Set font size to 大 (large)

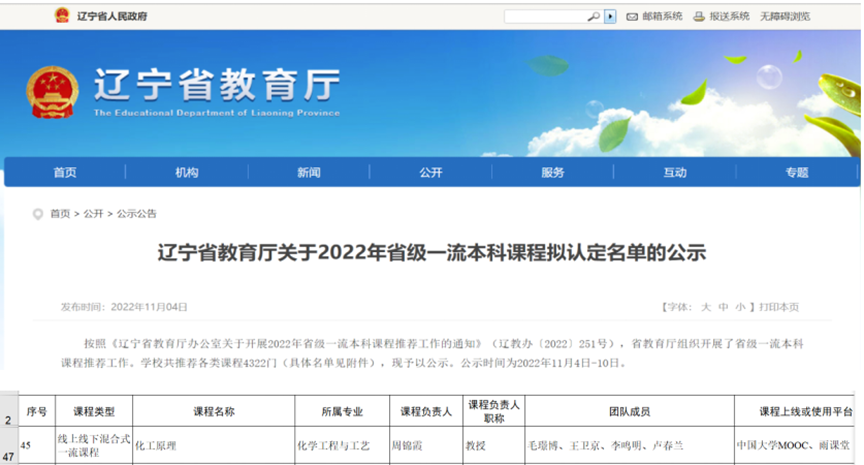pos(706,307)
